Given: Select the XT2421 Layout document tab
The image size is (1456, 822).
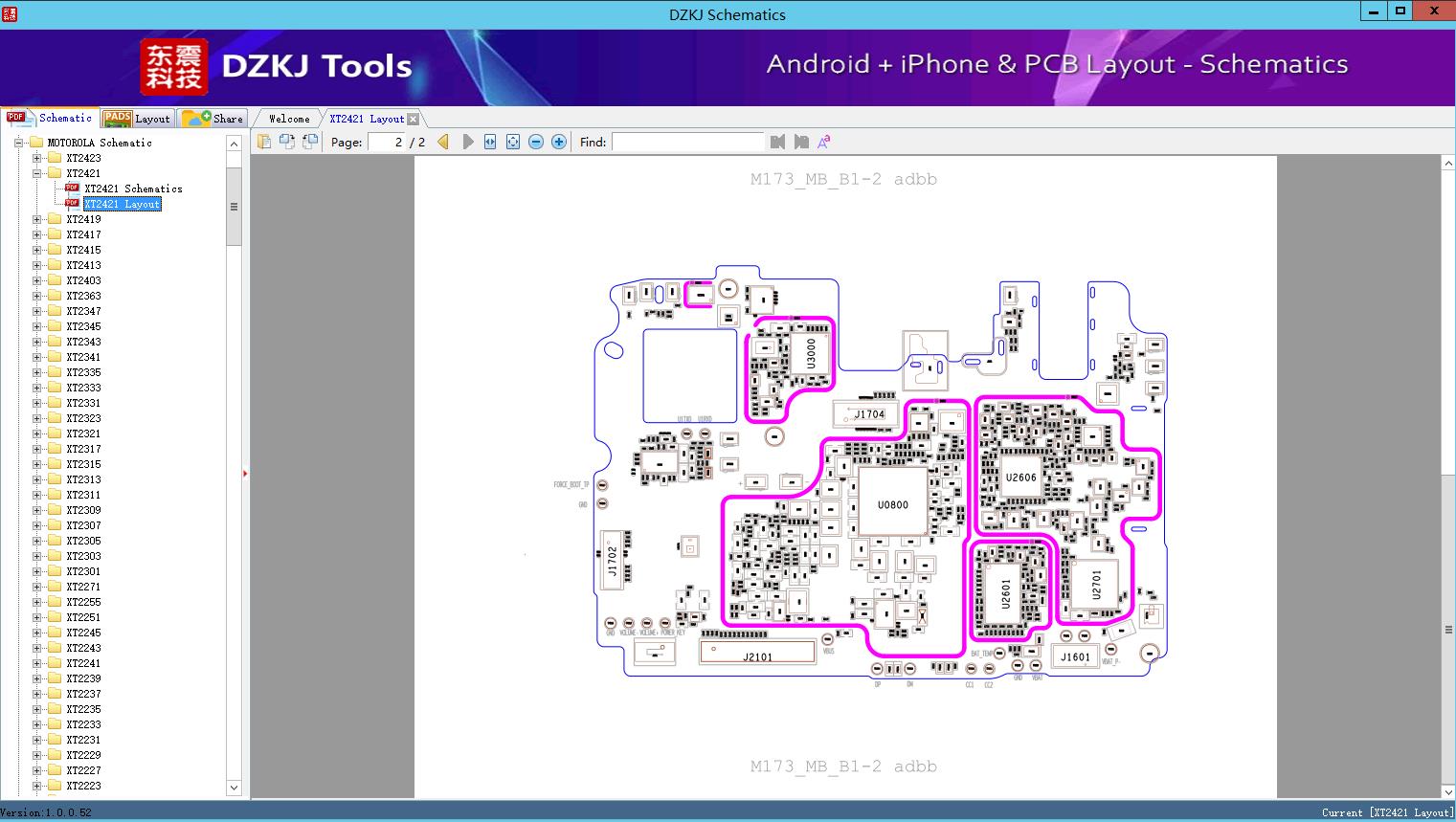Looking at the screenshot, I should [367, 119].
